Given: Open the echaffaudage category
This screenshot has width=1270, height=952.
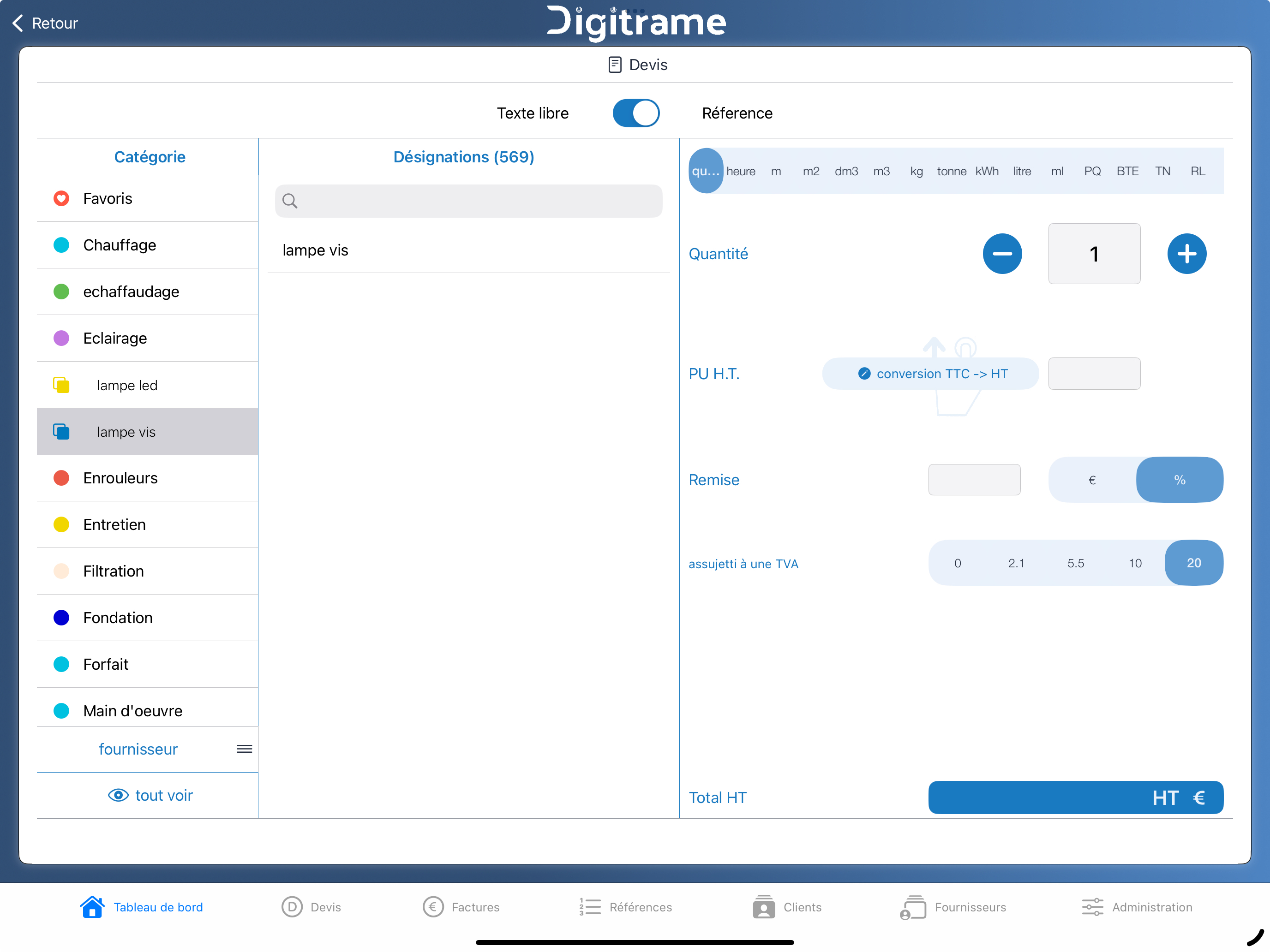Looking at the screenshot, I should (147, 292).
